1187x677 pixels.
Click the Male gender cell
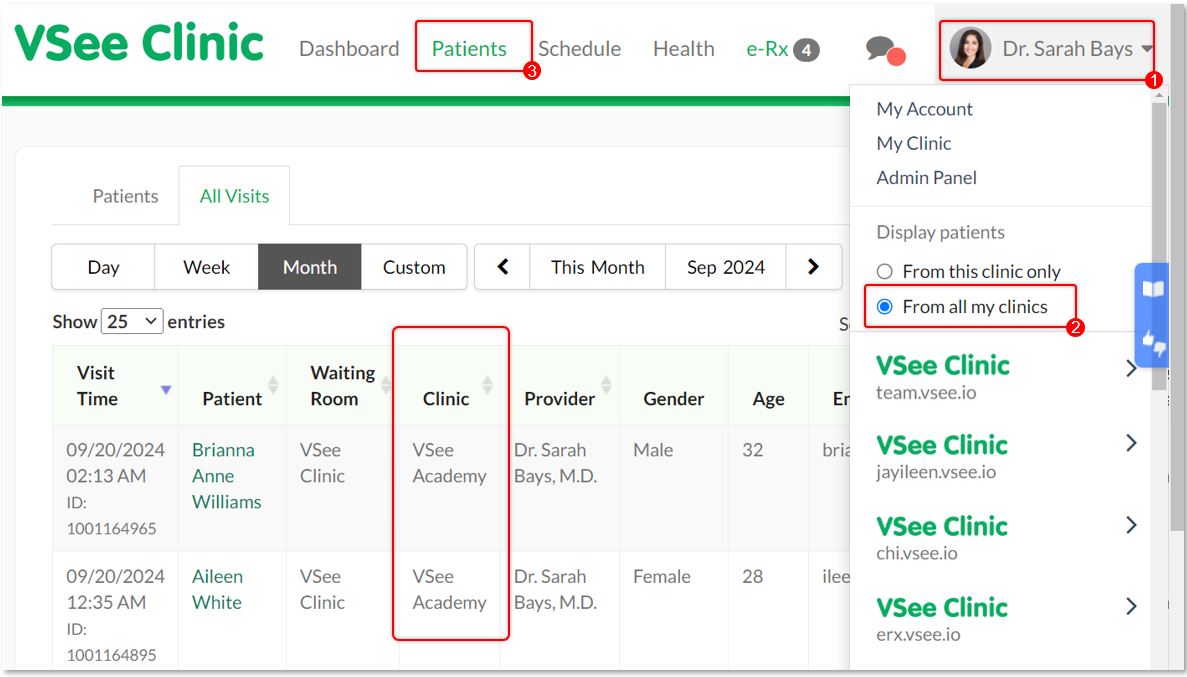[653, 450]
